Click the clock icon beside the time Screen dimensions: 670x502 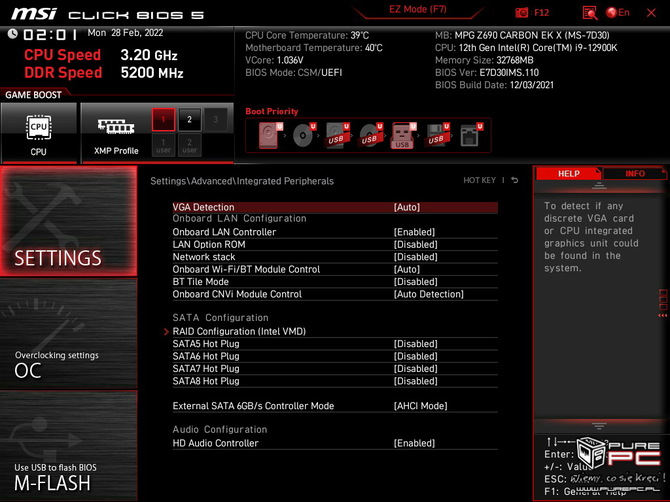pyautogui.click(x=13, y=34)
